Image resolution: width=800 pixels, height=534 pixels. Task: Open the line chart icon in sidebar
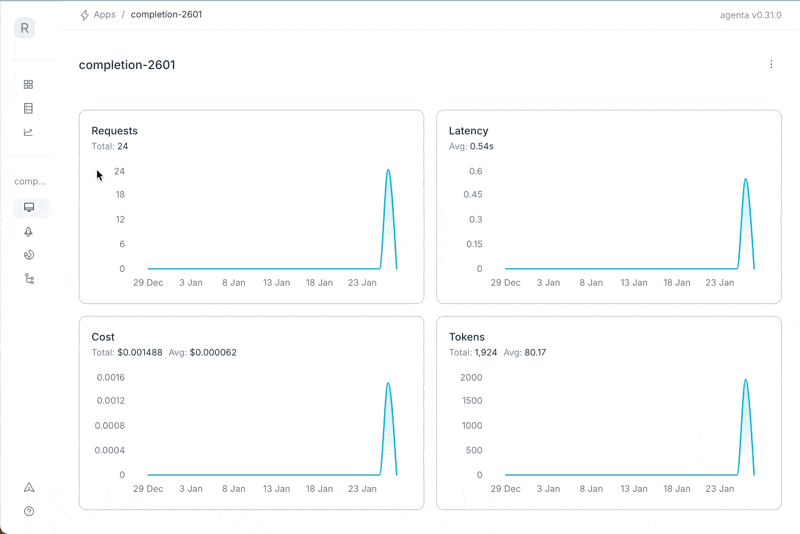[x=28, y=132]
